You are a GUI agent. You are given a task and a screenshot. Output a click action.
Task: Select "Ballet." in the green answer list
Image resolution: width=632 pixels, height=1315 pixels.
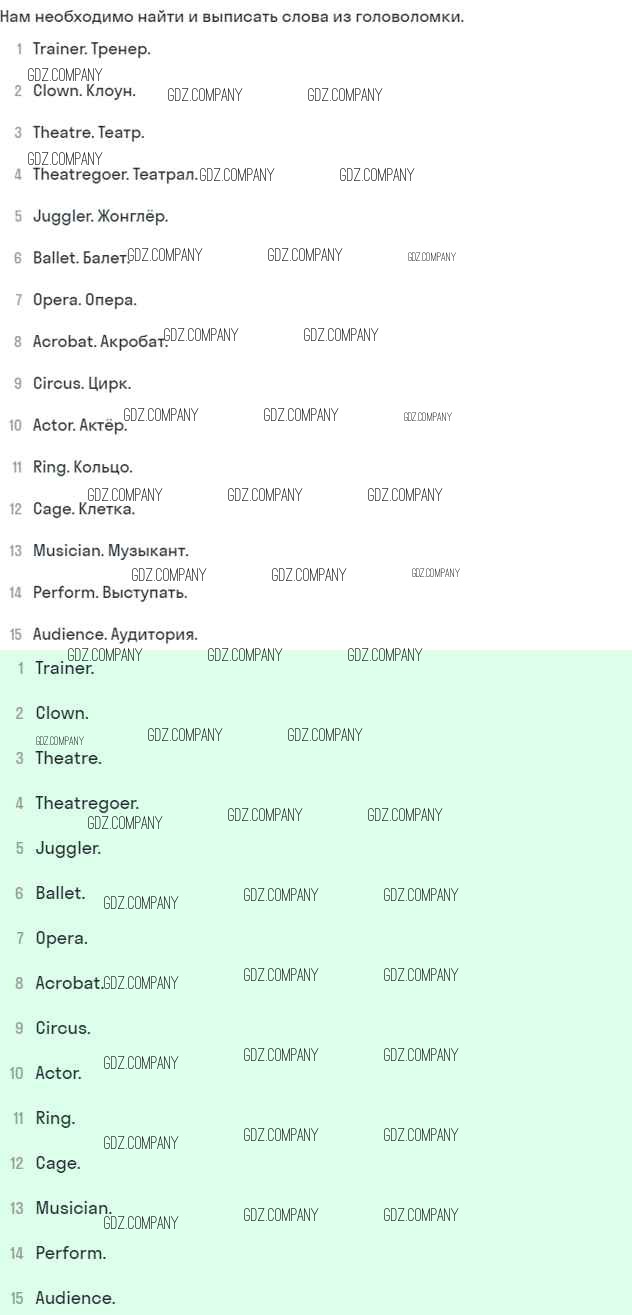click(60, 893)
